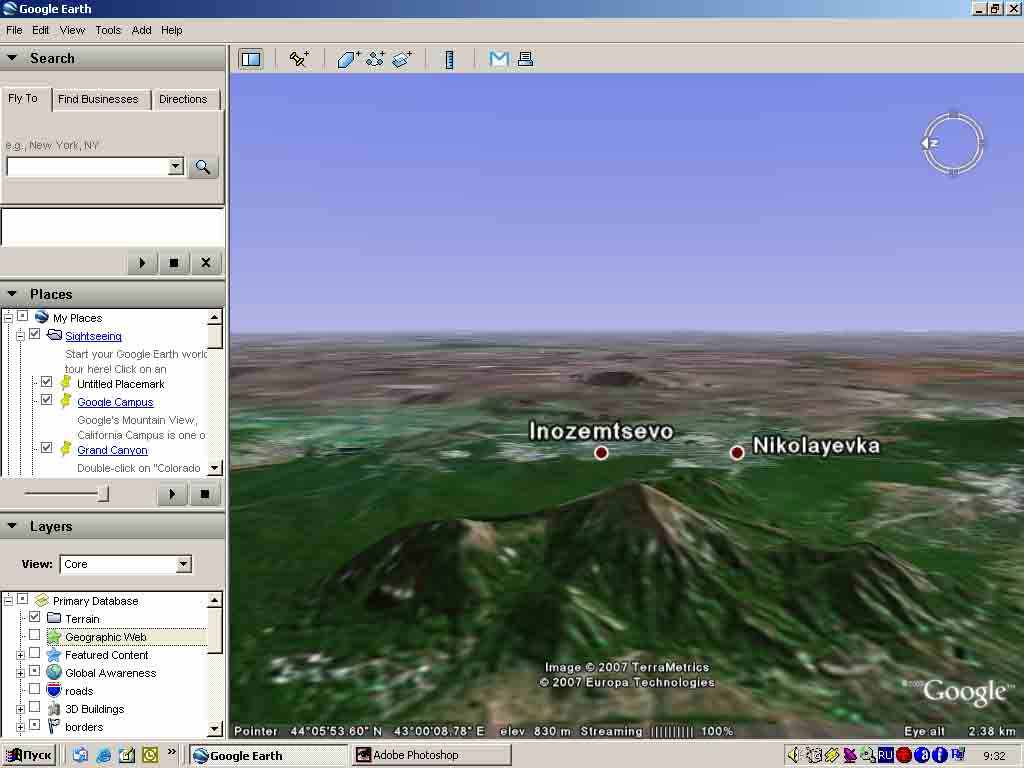Image resolution: width=1024 pixels, height=768 pixels.
Task: Click the Inozemtsevo place marker dot
Action: pos(601,453)
